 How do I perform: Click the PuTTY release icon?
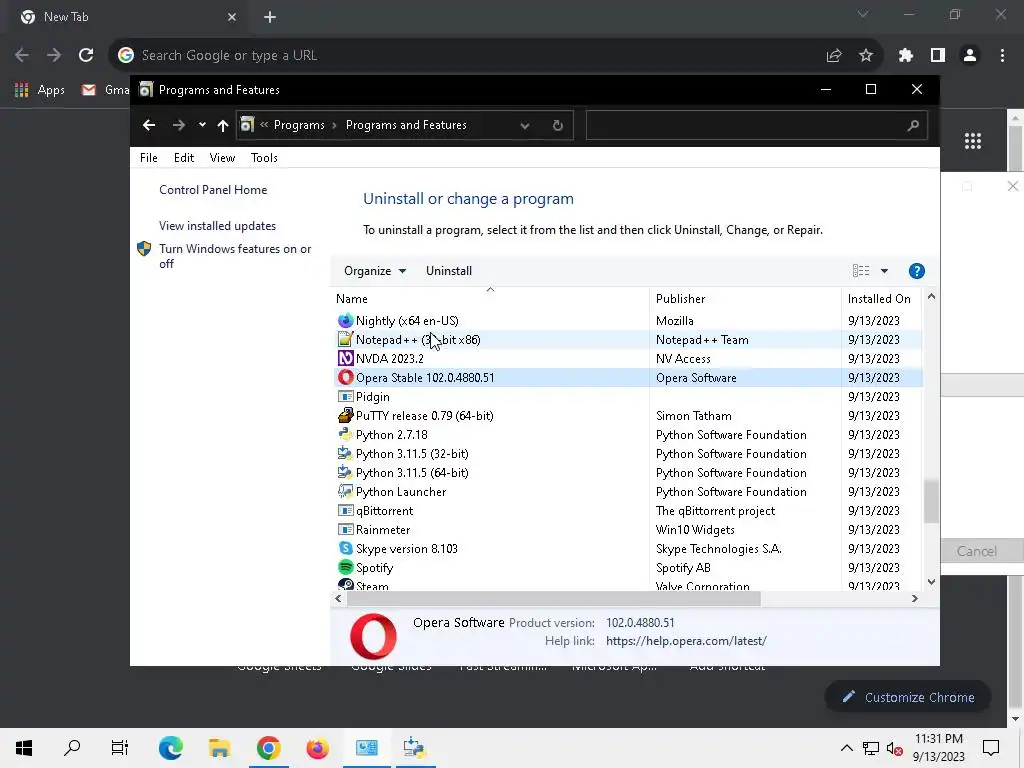pos(345,415)
